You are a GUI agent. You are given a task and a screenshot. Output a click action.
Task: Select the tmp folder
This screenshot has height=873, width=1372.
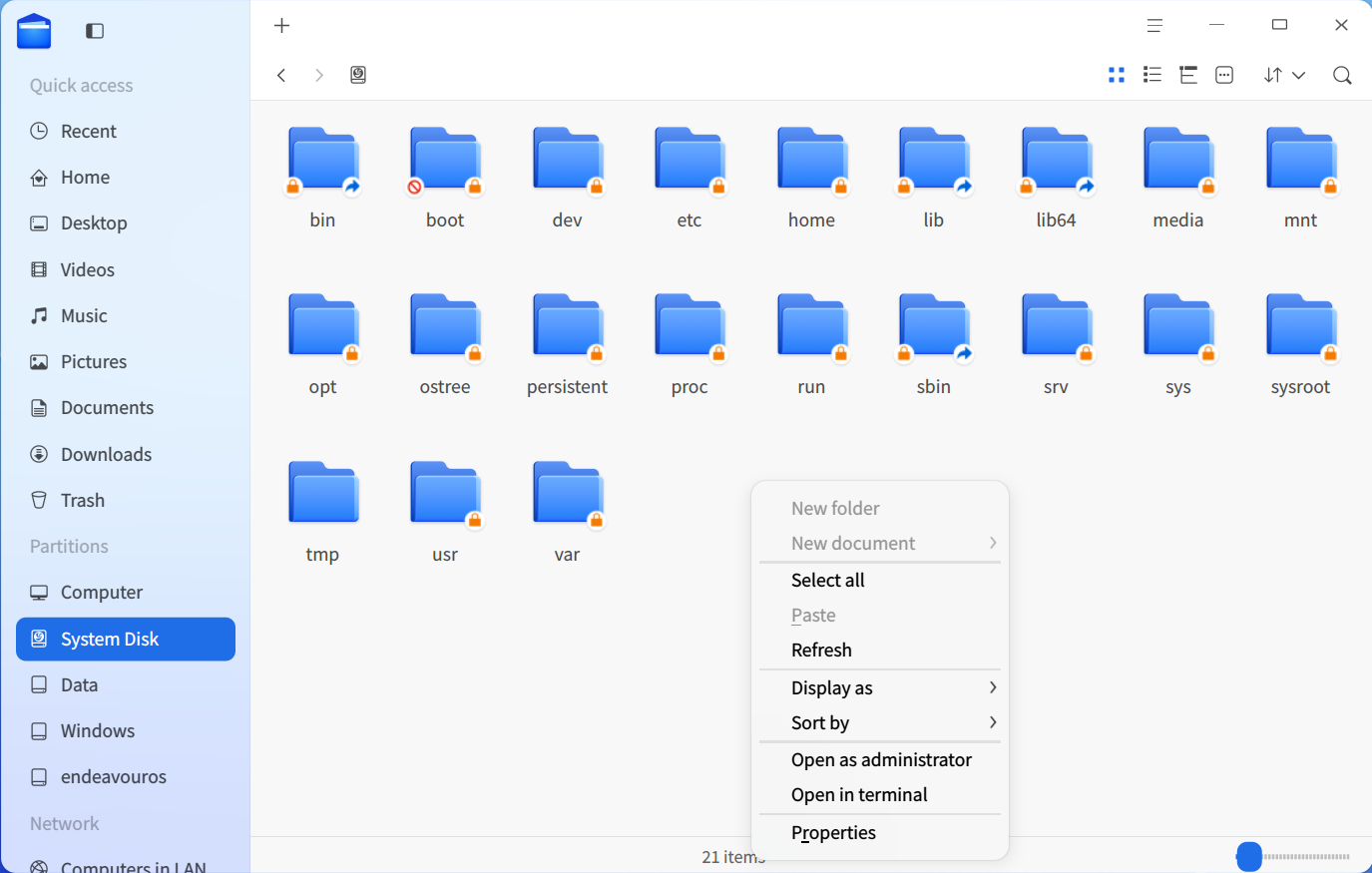pos(322,512)
